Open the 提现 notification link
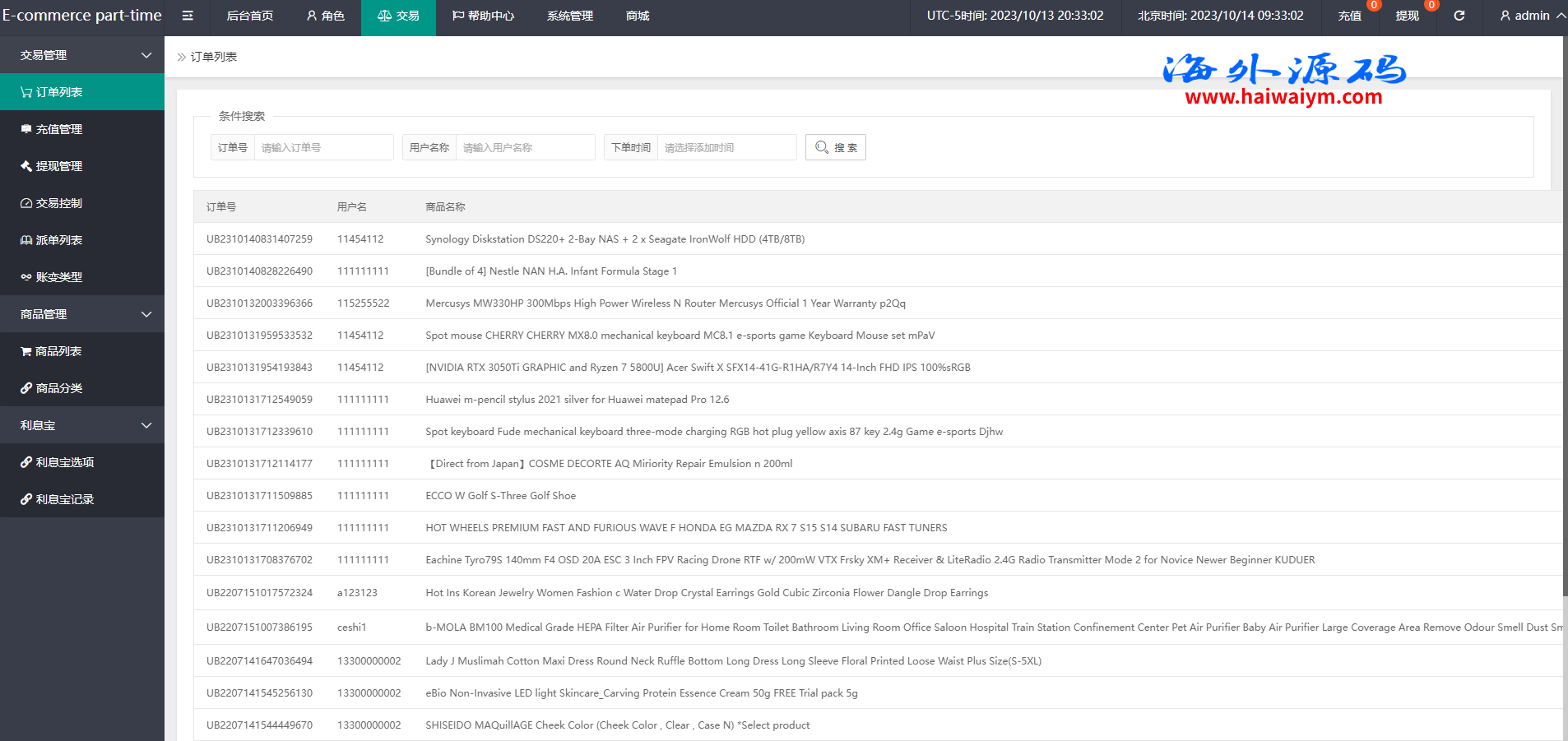This screenshot has height=741, width=1568. pyautogui.click(x=1407, y=16)
